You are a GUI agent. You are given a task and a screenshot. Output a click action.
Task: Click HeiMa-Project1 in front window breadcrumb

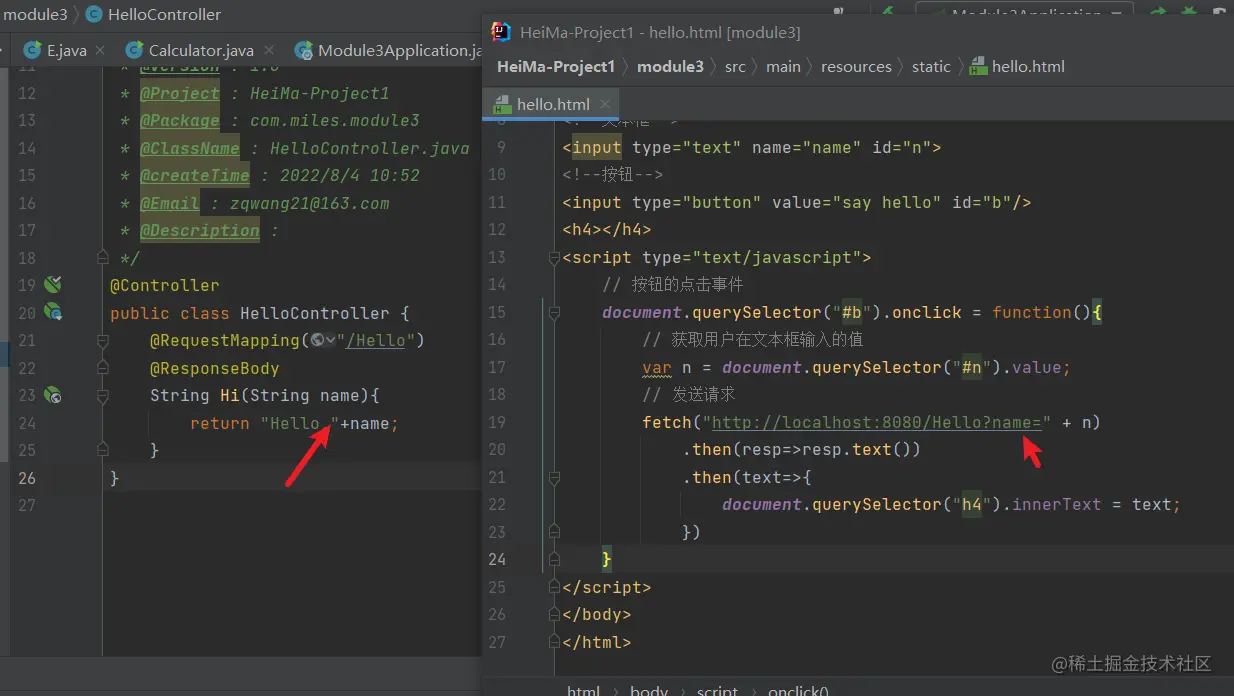556,67
